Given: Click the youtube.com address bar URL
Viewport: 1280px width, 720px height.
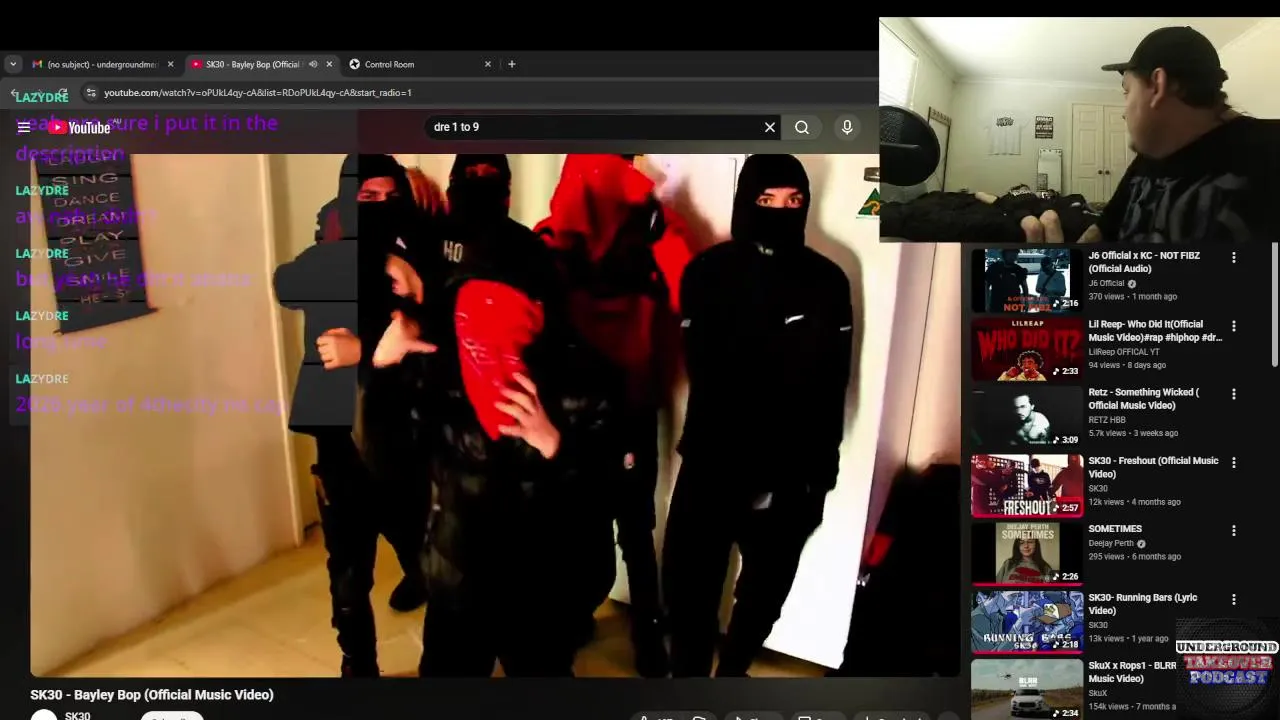Looking at the screenshot, I should point(258,93).
